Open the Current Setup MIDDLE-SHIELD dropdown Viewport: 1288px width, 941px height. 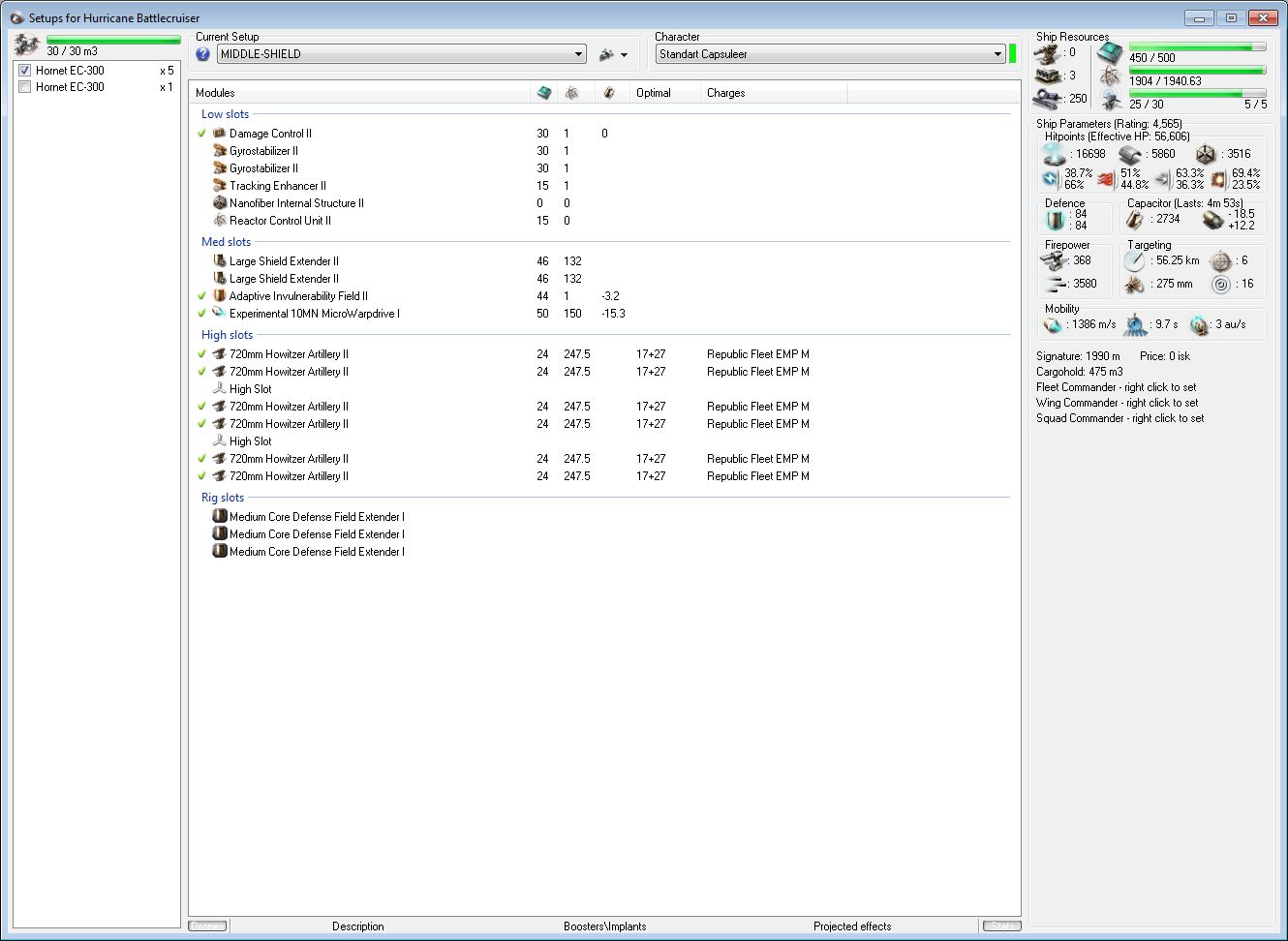coord(578,54)
